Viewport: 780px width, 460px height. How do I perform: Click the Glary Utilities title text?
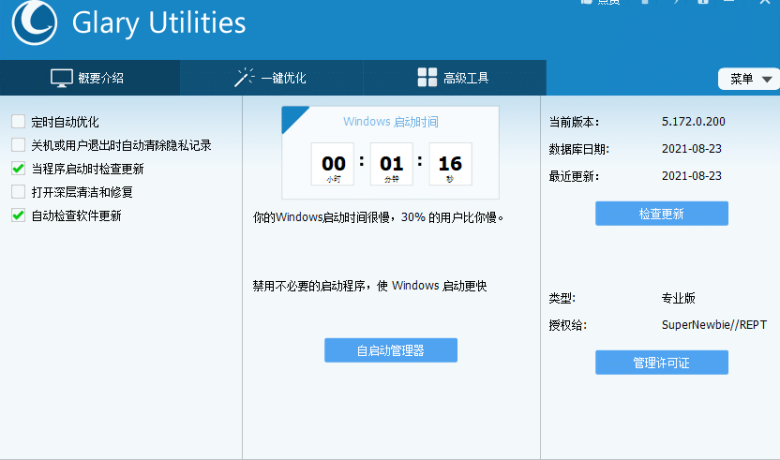[x=159, y=23]
